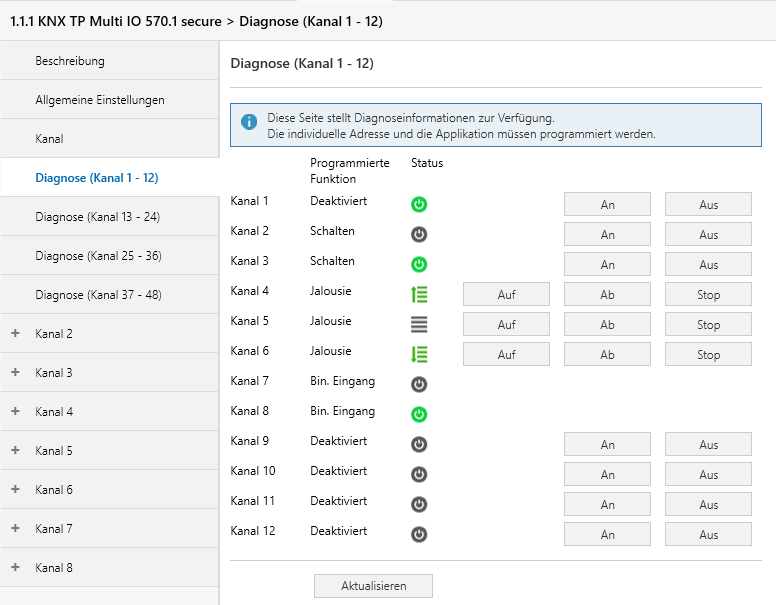Viewport: 776px width, 605px height.
Task: Turn Kanal 3 on with An
Action: 607,265
